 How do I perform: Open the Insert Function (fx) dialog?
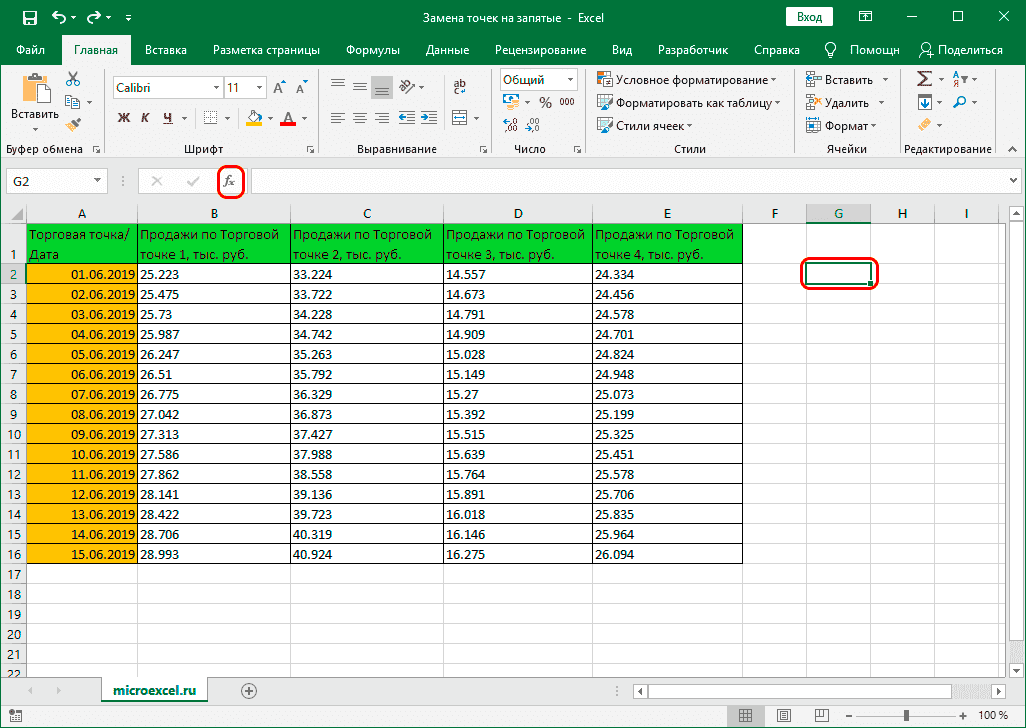(x=231, y=181)
